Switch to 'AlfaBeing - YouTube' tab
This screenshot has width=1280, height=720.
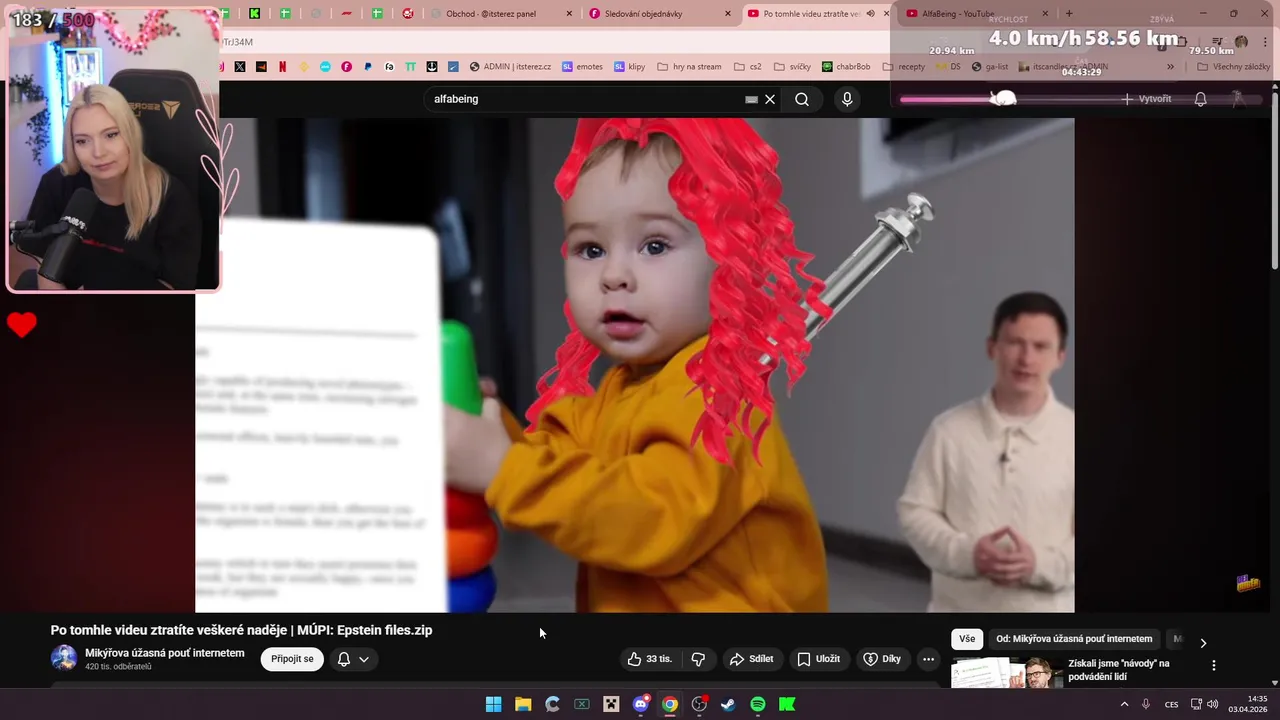coord(976,14)
